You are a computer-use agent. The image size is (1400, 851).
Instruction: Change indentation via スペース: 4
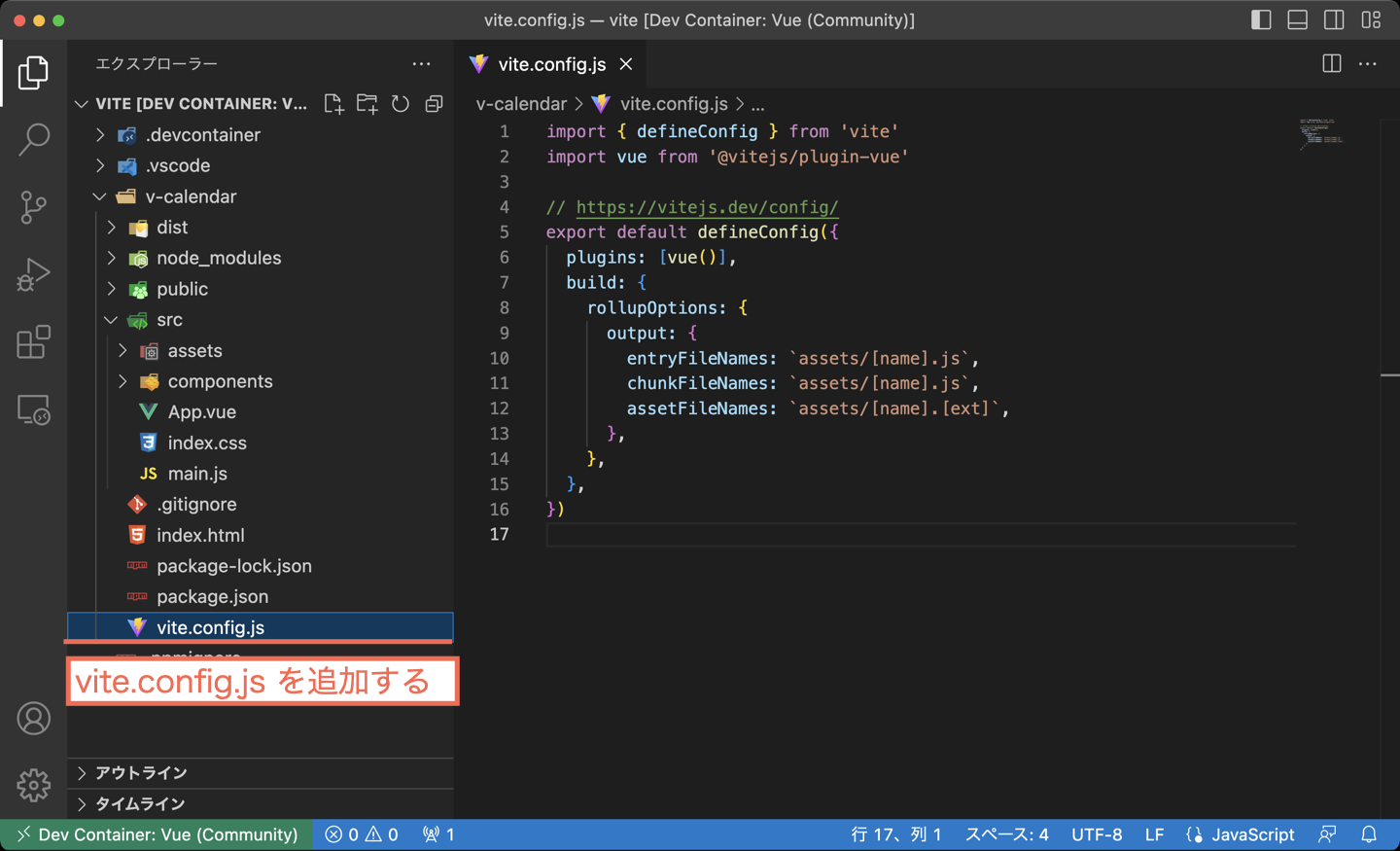tap(1006, 834)
